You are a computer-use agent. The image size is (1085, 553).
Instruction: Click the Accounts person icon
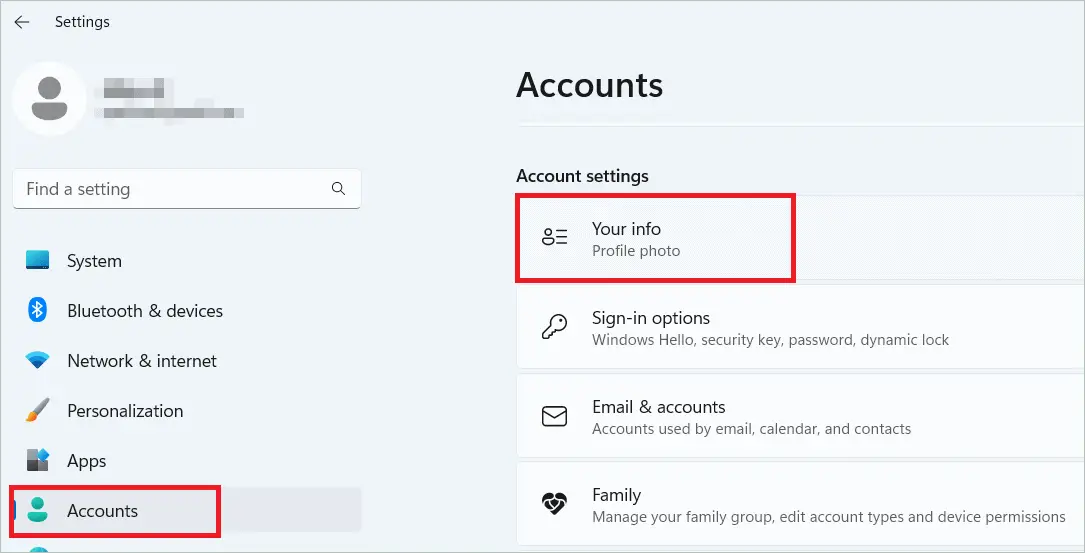(x=37, y=510)
